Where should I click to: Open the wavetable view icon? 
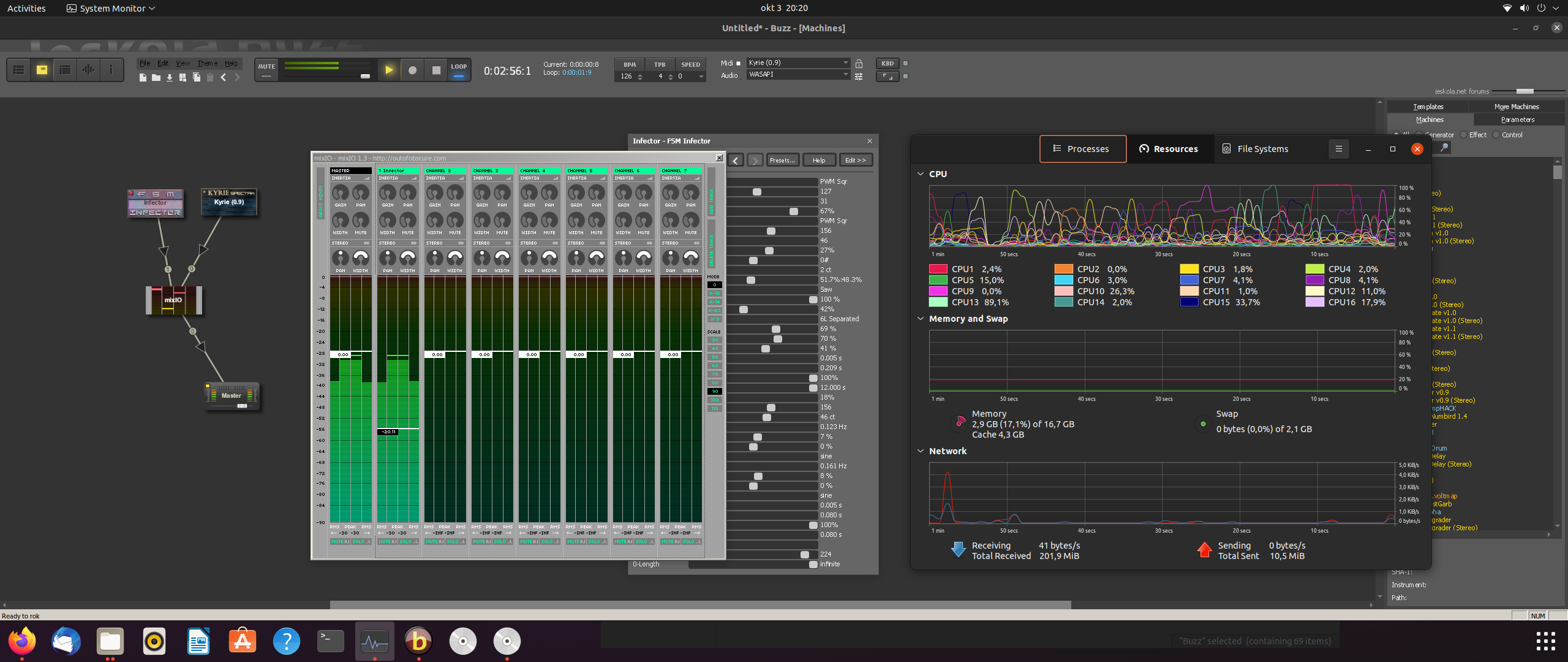point(88,70)
